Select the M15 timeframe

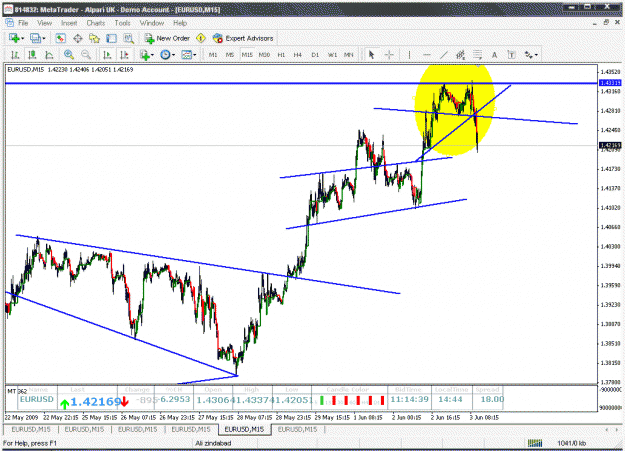click(x=247, y=55)
